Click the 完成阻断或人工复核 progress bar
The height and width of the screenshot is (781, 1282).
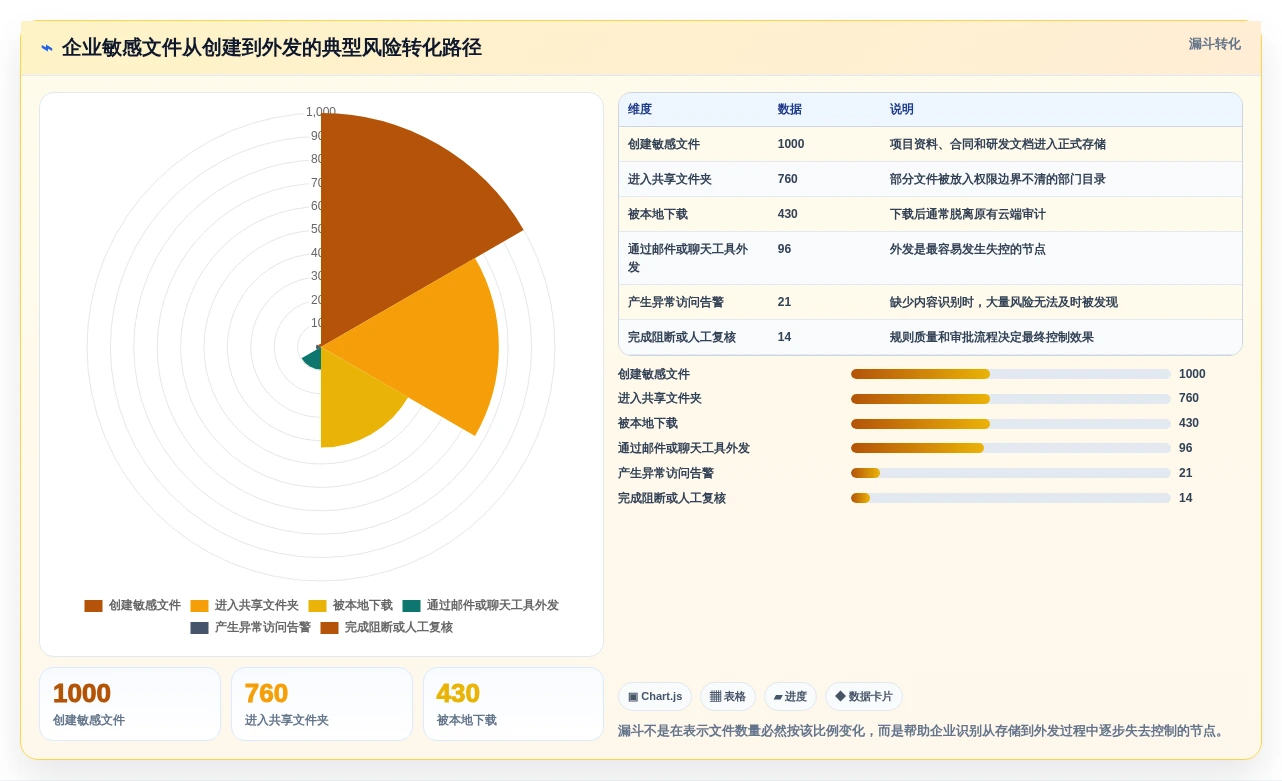[x=1011, y=498]
